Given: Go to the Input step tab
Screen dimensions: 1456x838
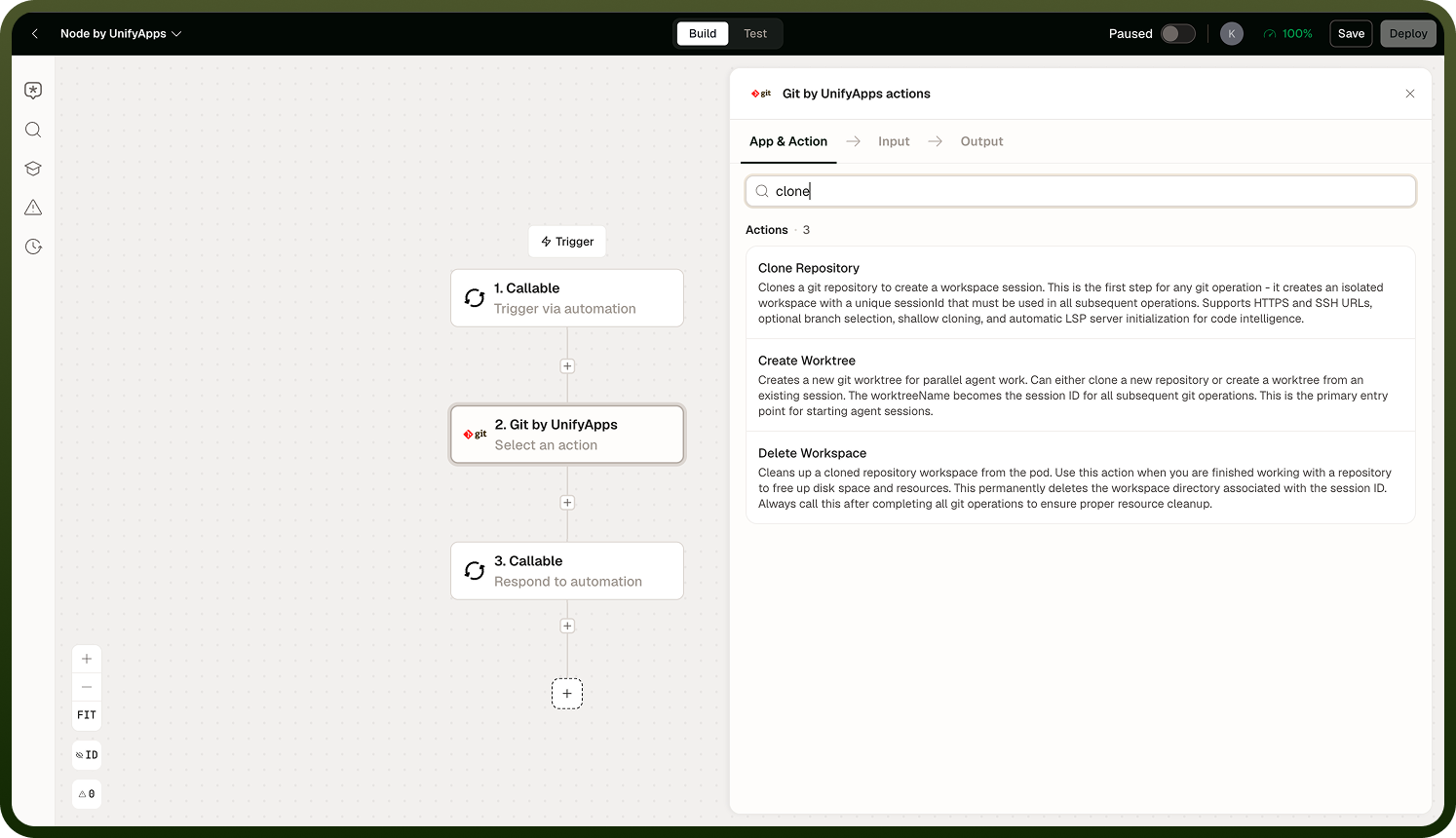Looking at the screenshot, I should point(894,141).
